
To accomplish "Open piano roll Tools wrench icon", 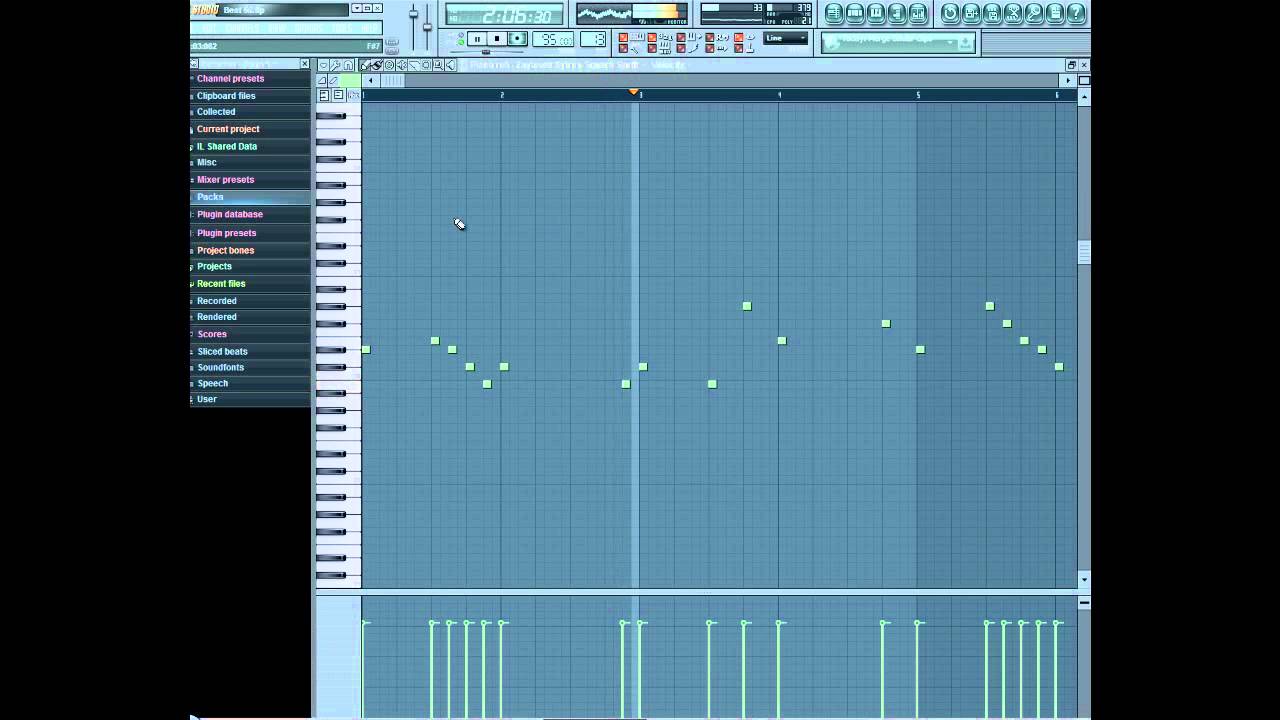I will click(x=335, y=65).
